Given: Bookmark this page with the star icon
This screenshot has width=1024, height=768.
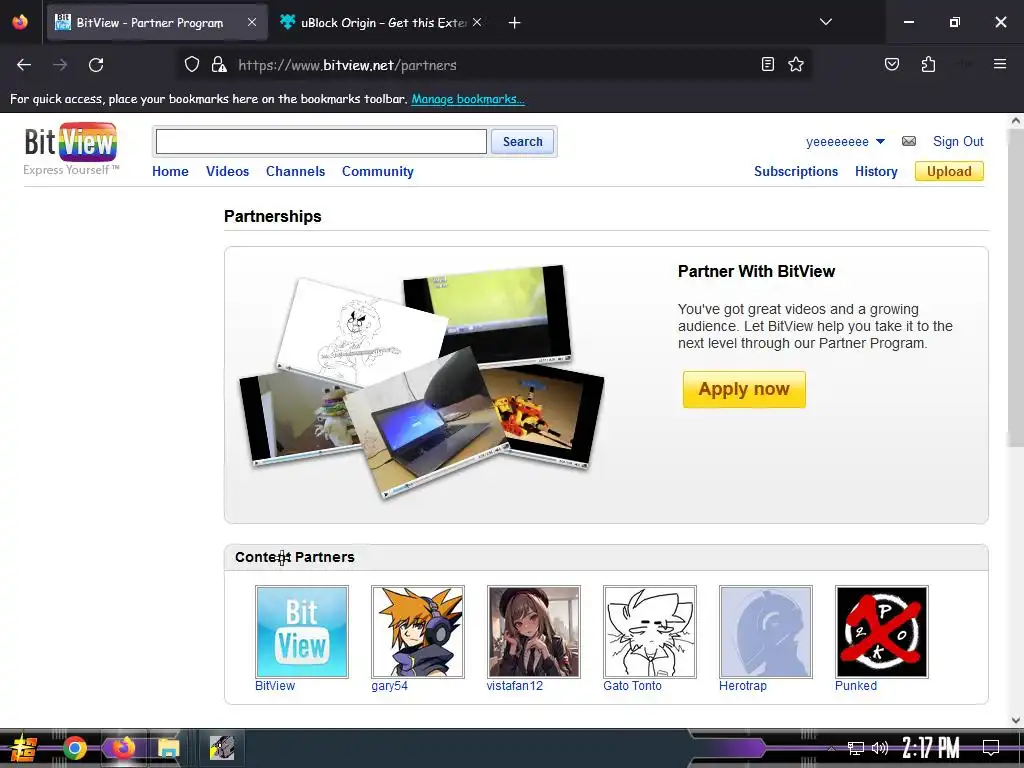Looking at the screenshot, I should (795, 64).
